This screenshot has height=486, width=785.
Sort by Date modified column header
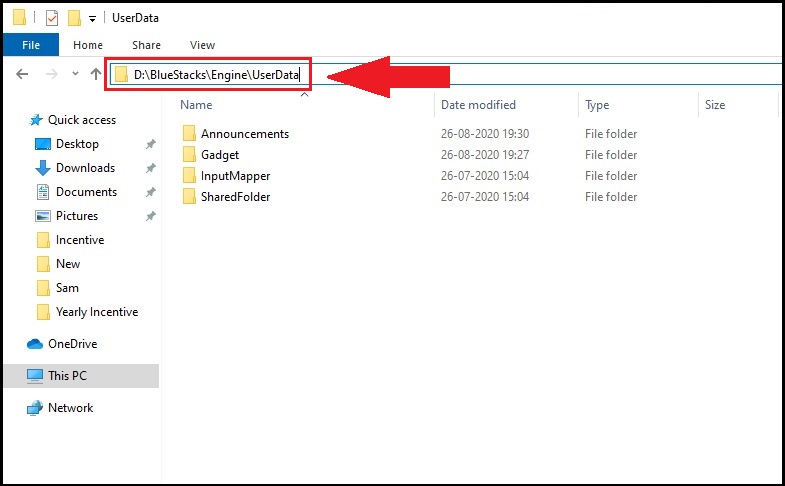click(x=478, y=105)
